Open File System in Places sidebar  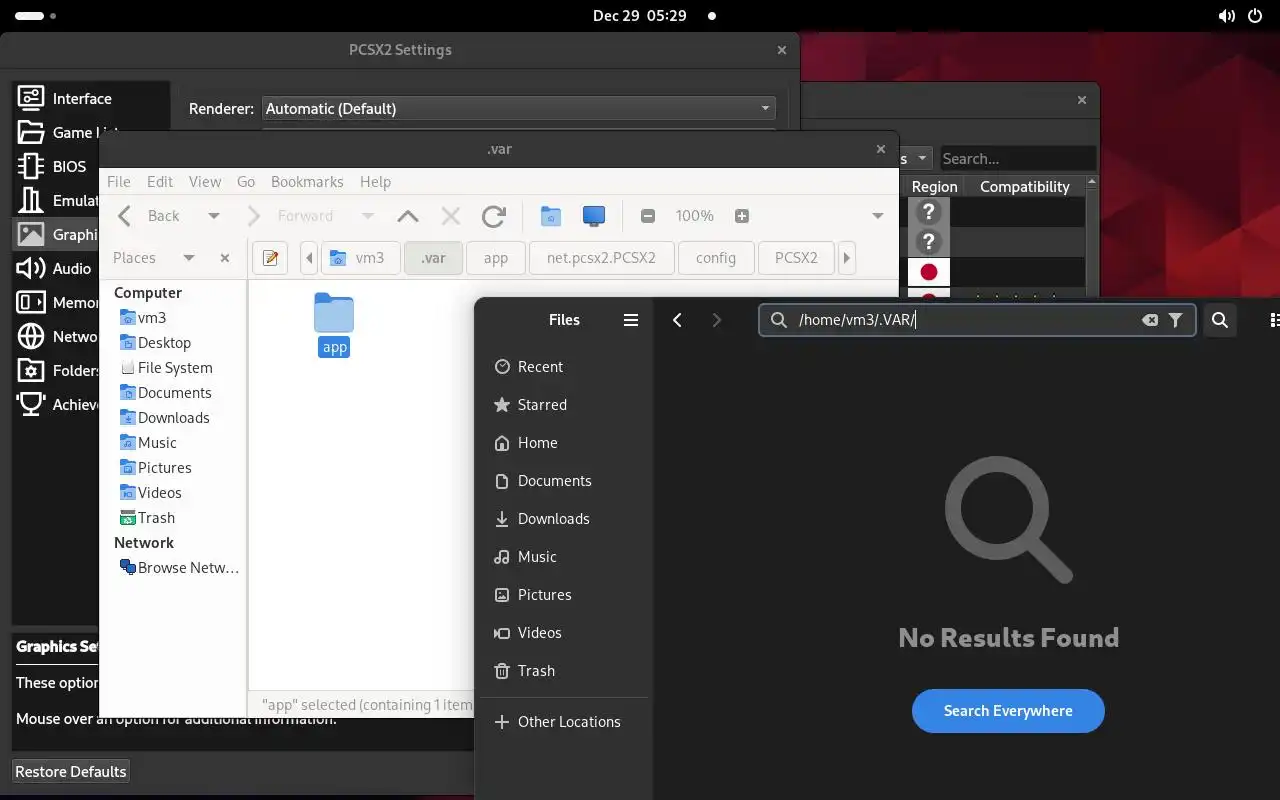(x=175, y=368)
